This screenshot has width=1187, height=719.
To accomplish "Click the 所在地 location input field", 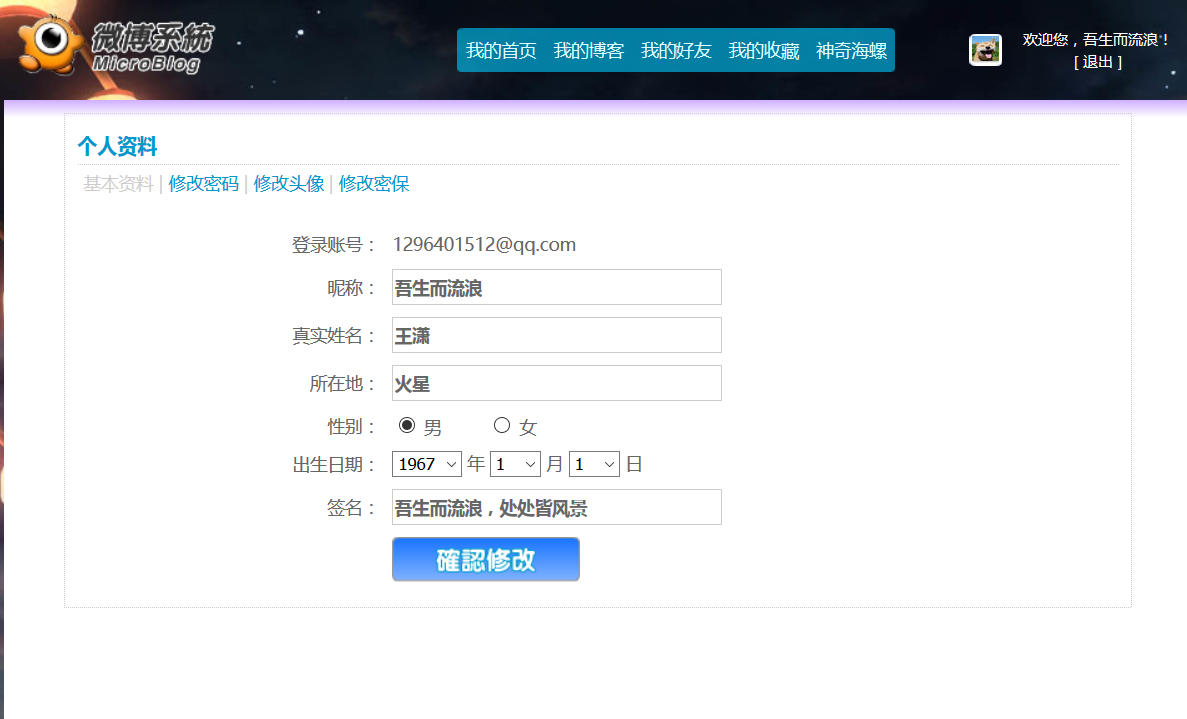I will (556, 383).
